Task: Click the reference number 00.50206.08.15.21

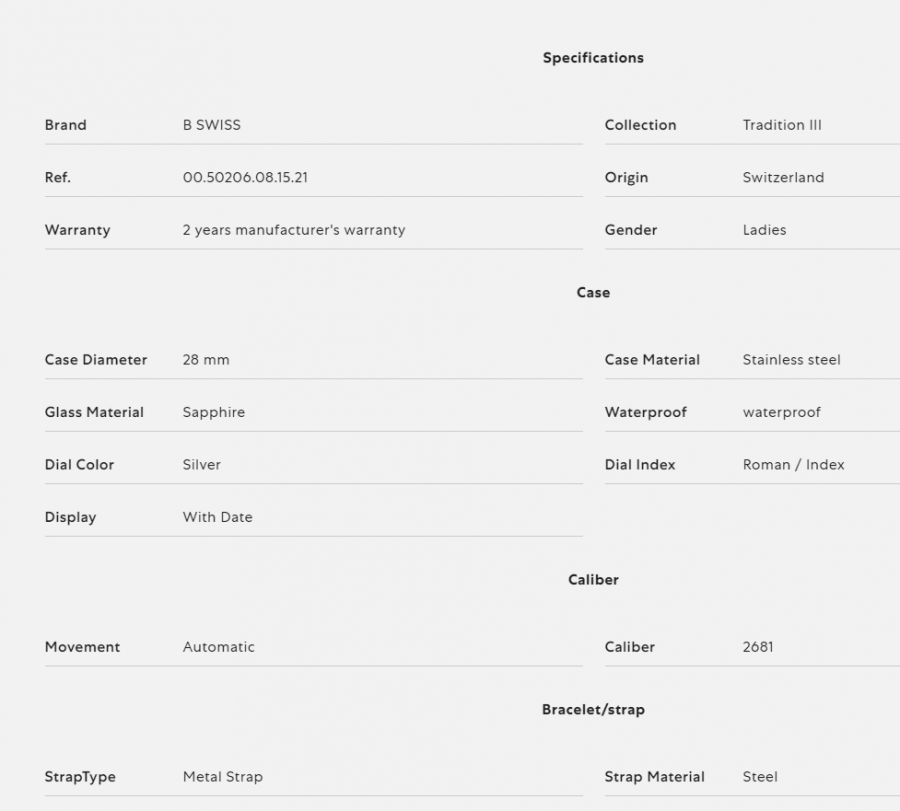Action: tap(245, 177)
